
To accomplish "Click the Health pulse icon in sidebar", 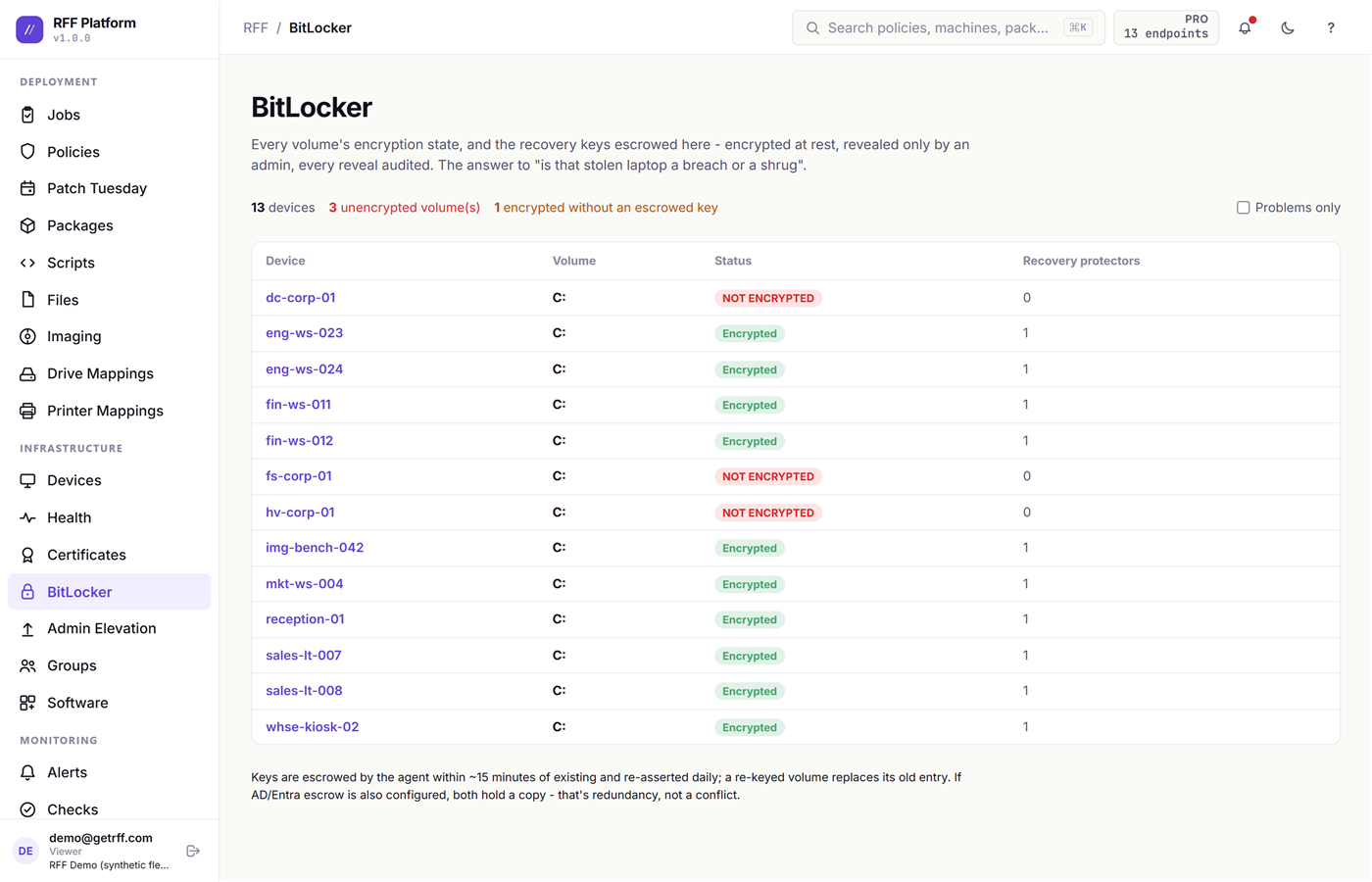I will pos(27,517).
